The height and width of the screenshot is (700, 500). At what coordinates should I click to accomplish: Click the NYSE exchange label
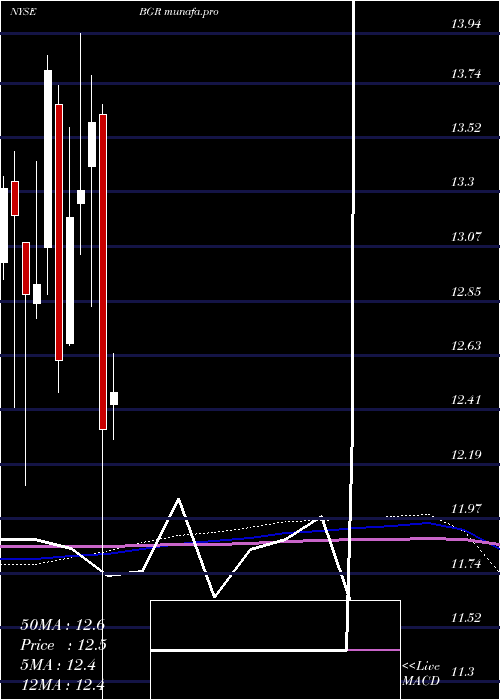coord(23,12)
